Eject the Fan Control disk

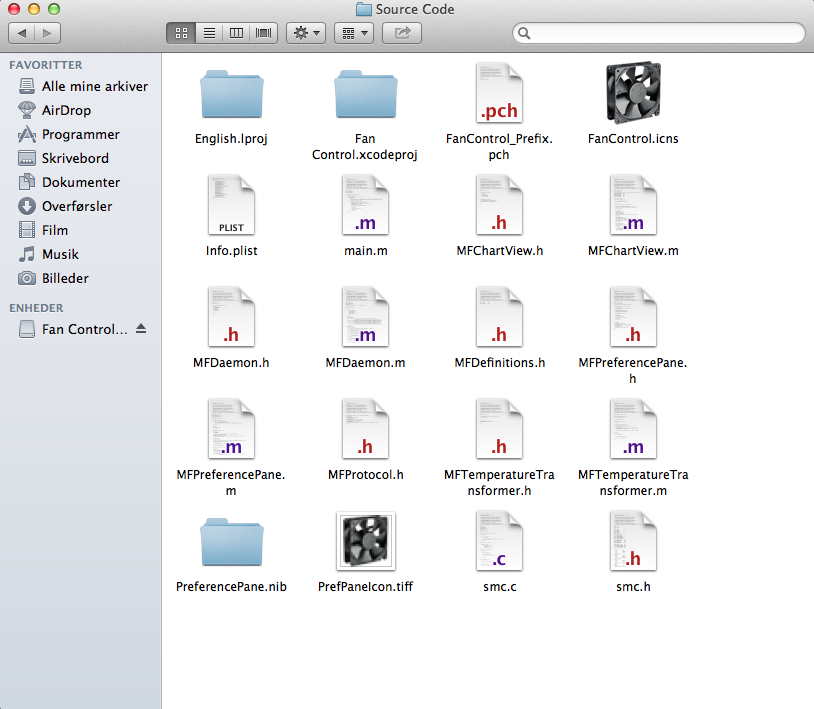pos(141,329)
